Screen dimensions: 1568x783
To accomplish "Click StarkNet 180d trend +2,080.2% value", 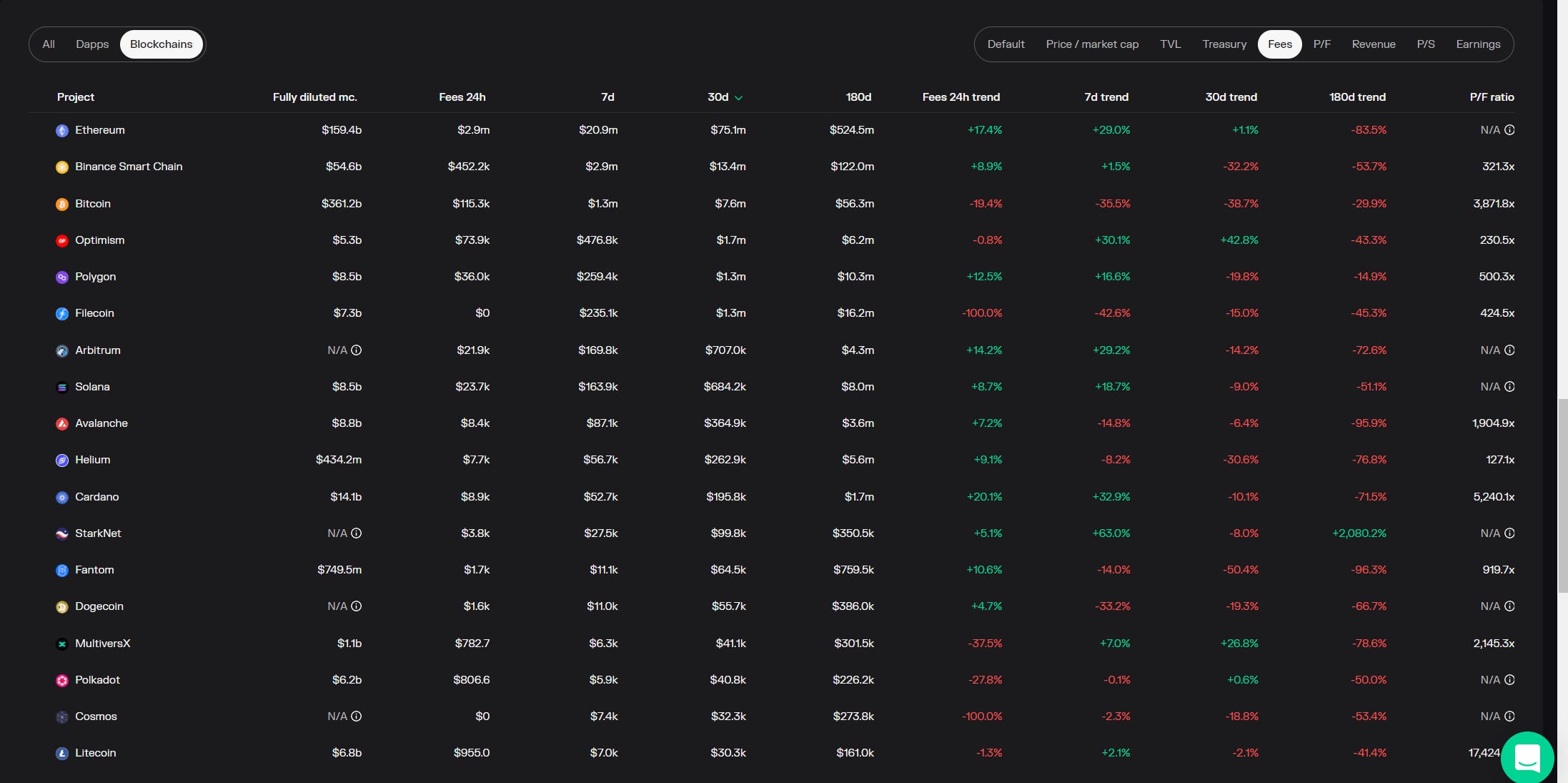I will 1359,533.
